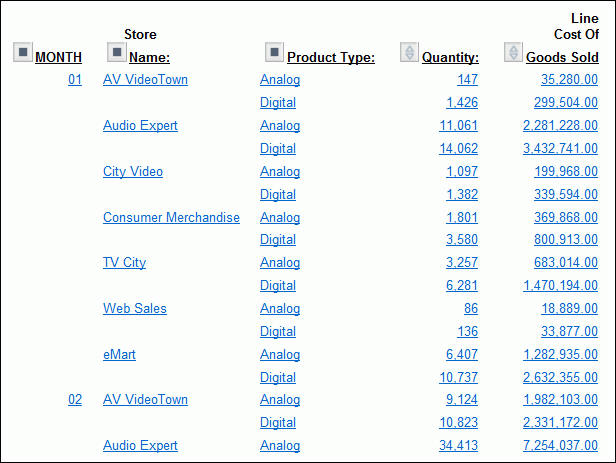This screenshot has width=616, height=463.
Task: Click quantity value 14,062
Action: (x=458, y=149)
